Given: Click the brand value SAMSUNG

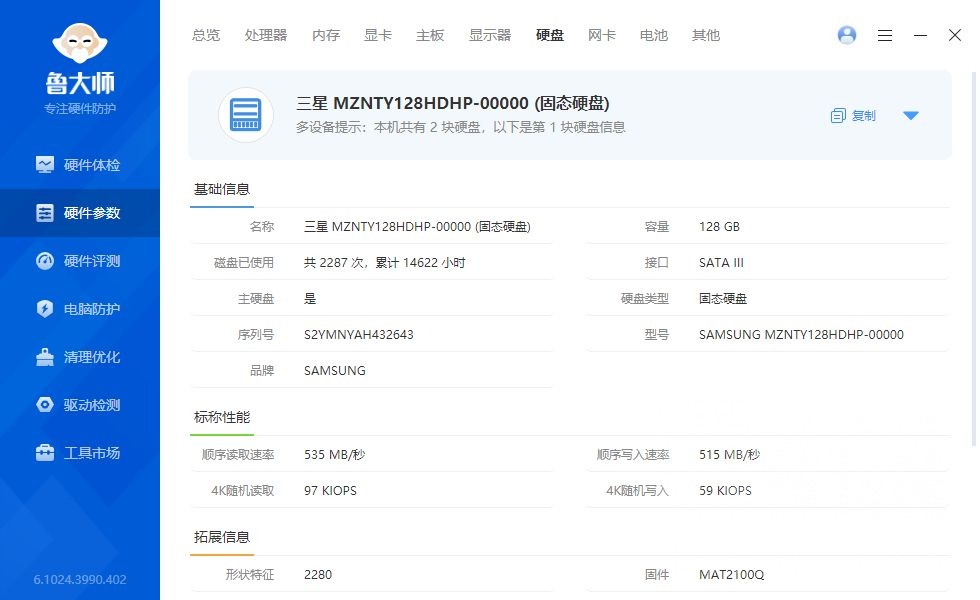Looking at the screenshot, I should click(335, 371).
